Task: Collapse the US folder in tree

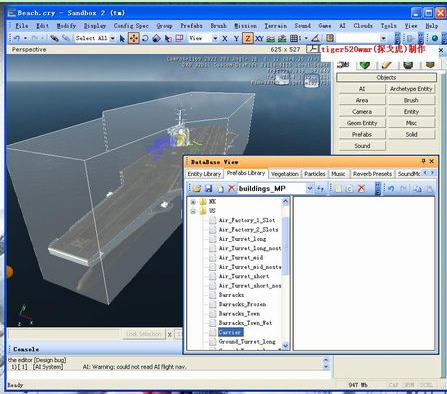Action: (x=193, y=211)
